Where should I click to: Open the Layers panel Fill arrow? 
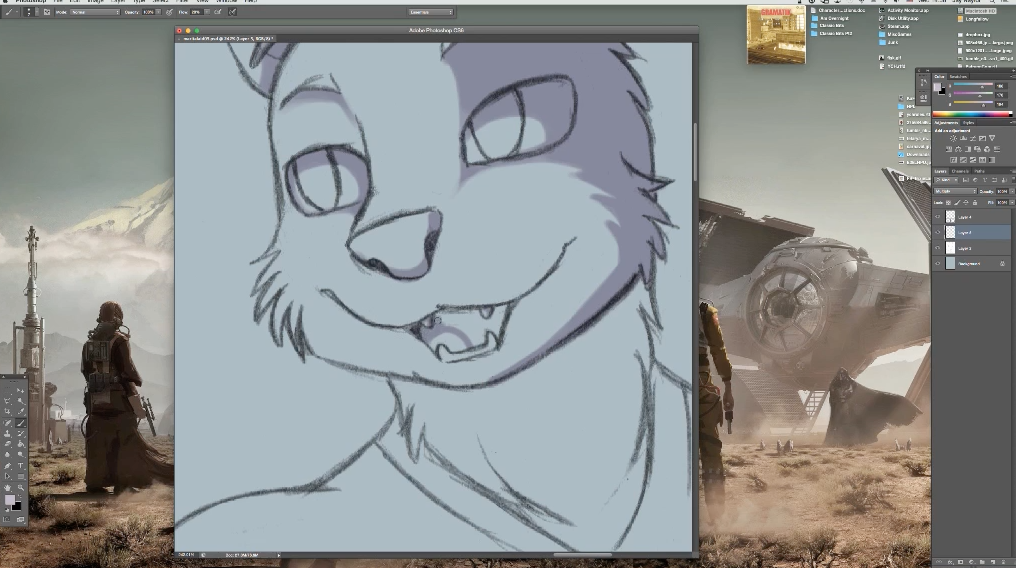pos(1013,203)
